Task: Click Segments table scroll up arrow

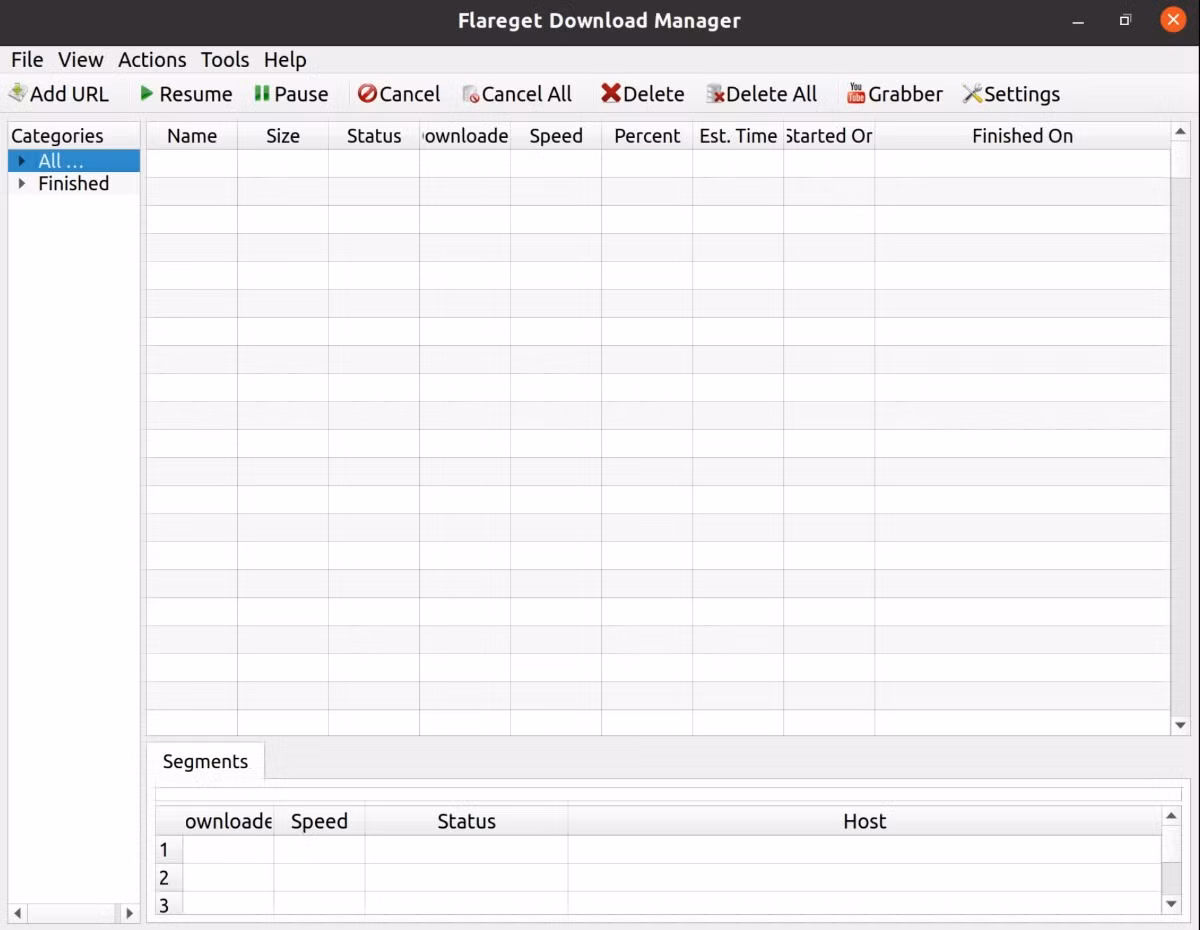Action: [1172, 817]
